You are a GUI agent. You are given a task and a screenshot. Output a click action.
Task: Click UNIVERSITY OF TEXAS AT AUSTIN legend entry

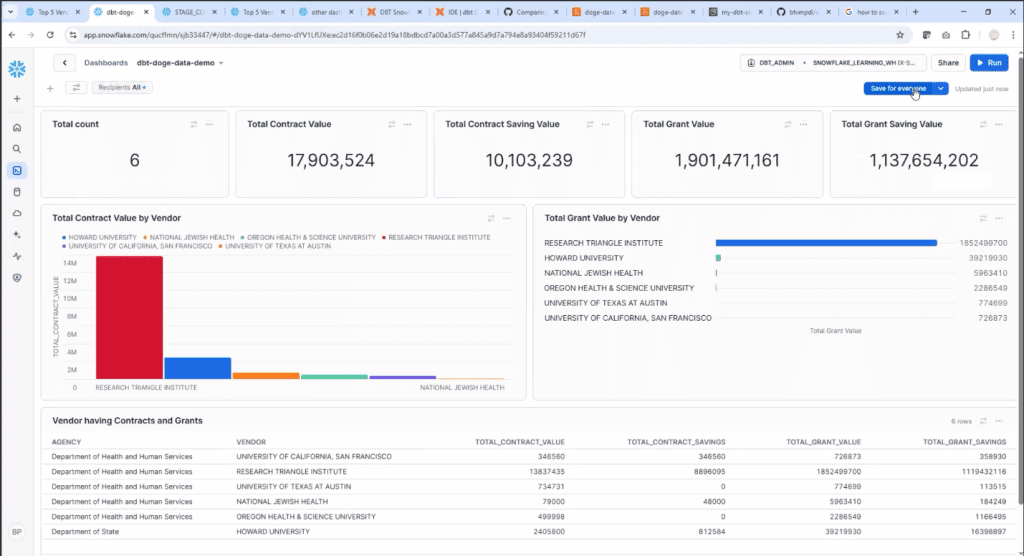click(274, 246)
